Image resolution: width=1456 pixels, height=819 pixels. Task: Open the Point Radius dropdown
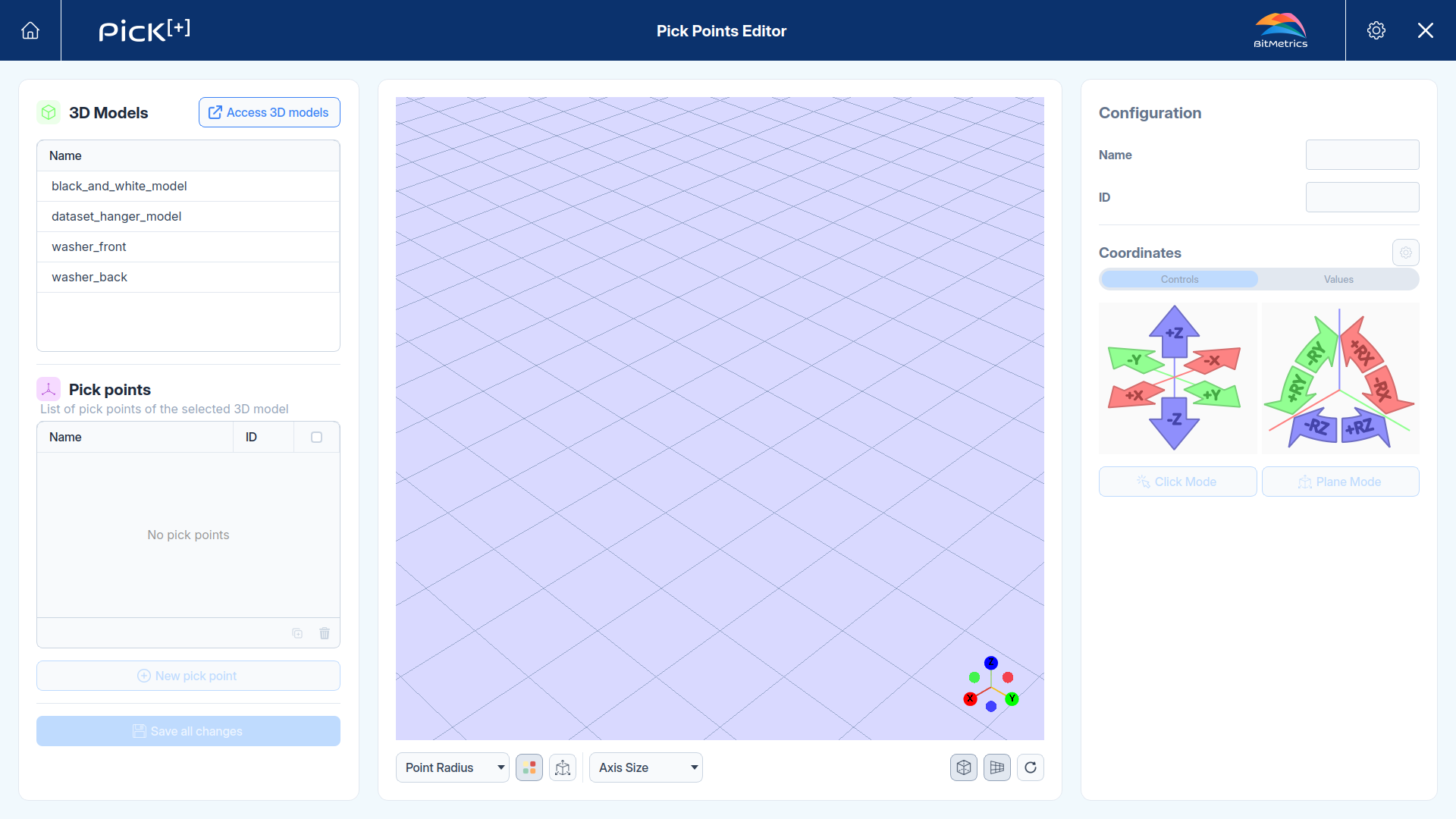(453, 767)
